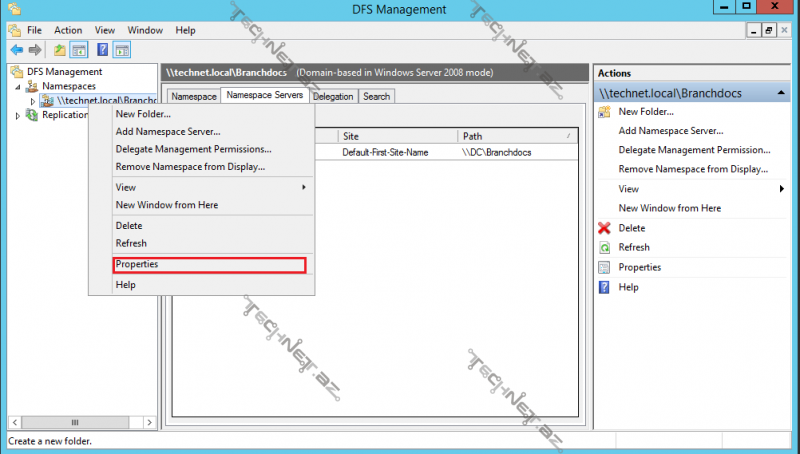Expand the \\technet.local\Branchdocs tree node

[33, 101]
